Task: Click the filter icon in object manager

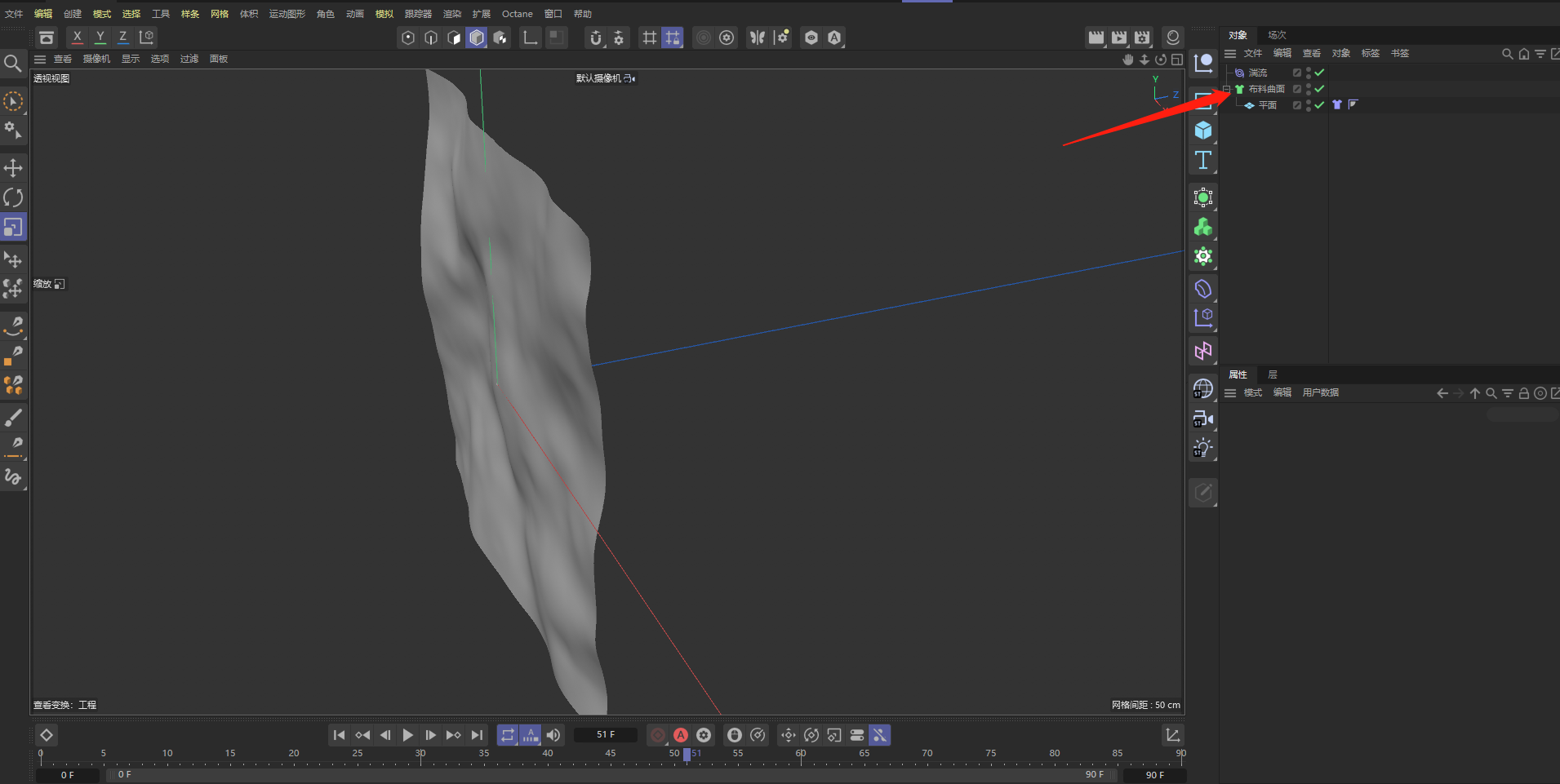Action: point(1540,54)
